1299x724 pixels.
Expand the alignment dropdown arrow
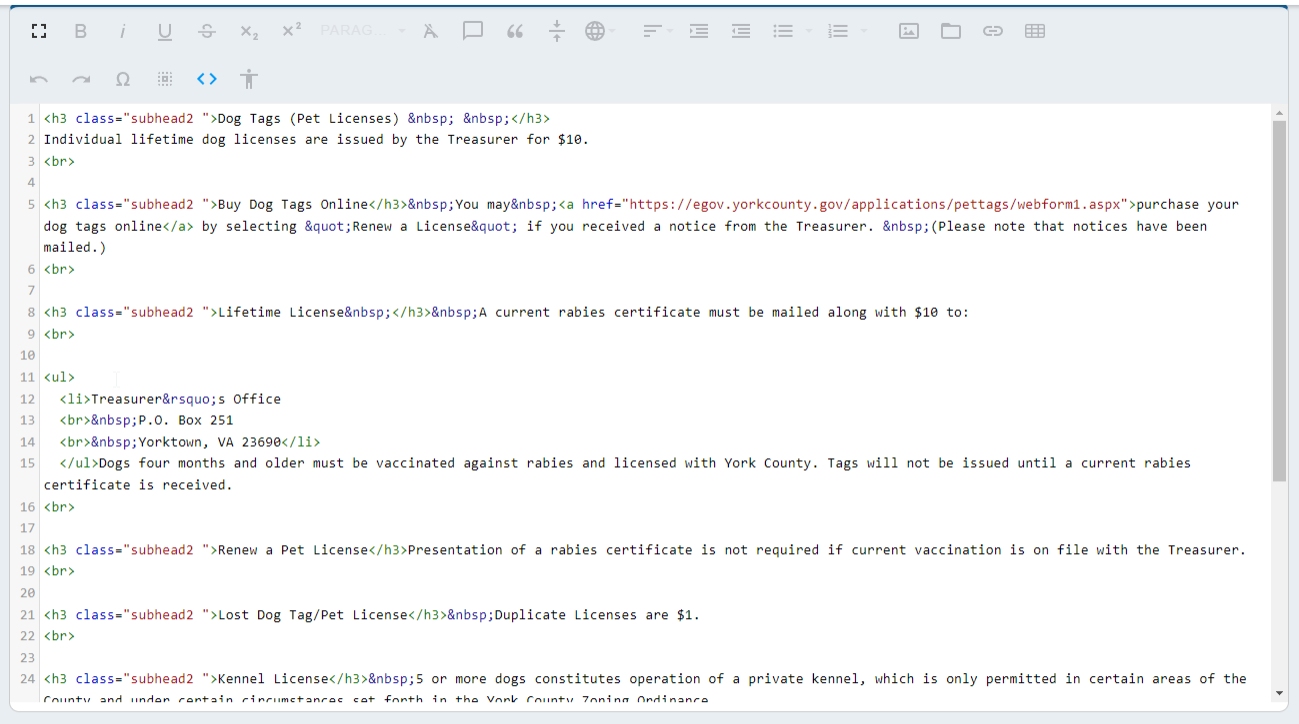click(670, 31)
